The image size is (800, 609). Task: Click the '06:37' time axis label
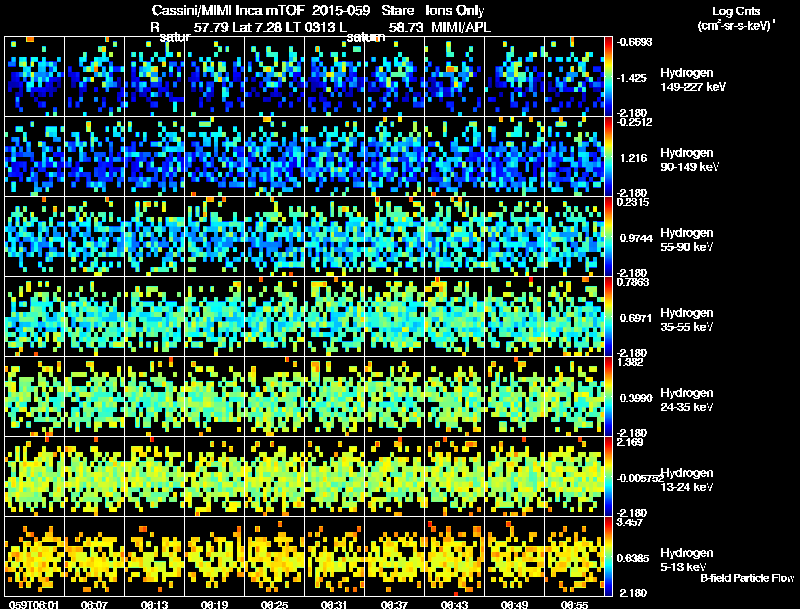[x=394, y=605]
